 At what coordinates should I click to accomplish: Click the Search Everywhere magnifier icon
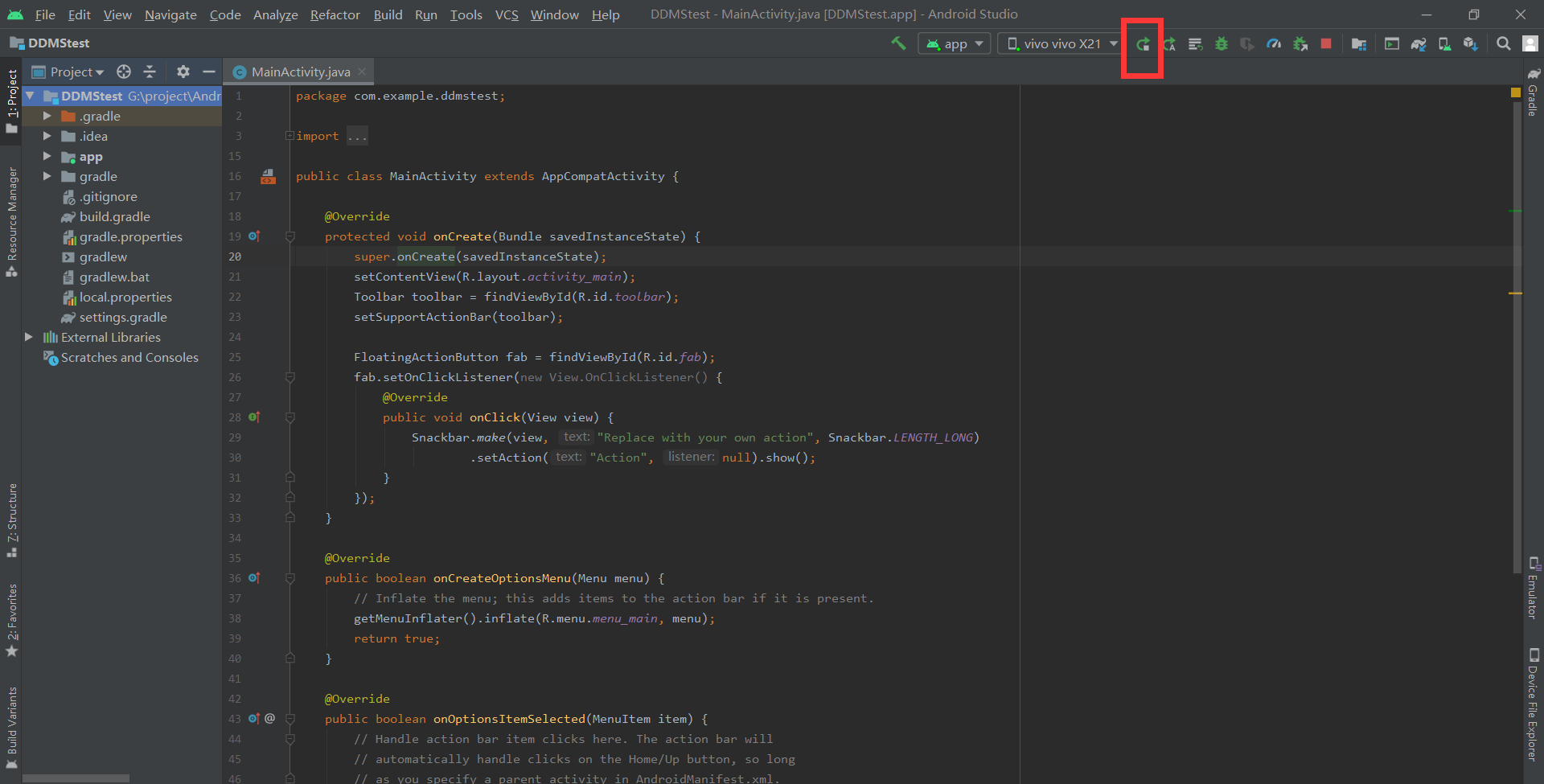pyautogui.click(x=1503, y=43)
